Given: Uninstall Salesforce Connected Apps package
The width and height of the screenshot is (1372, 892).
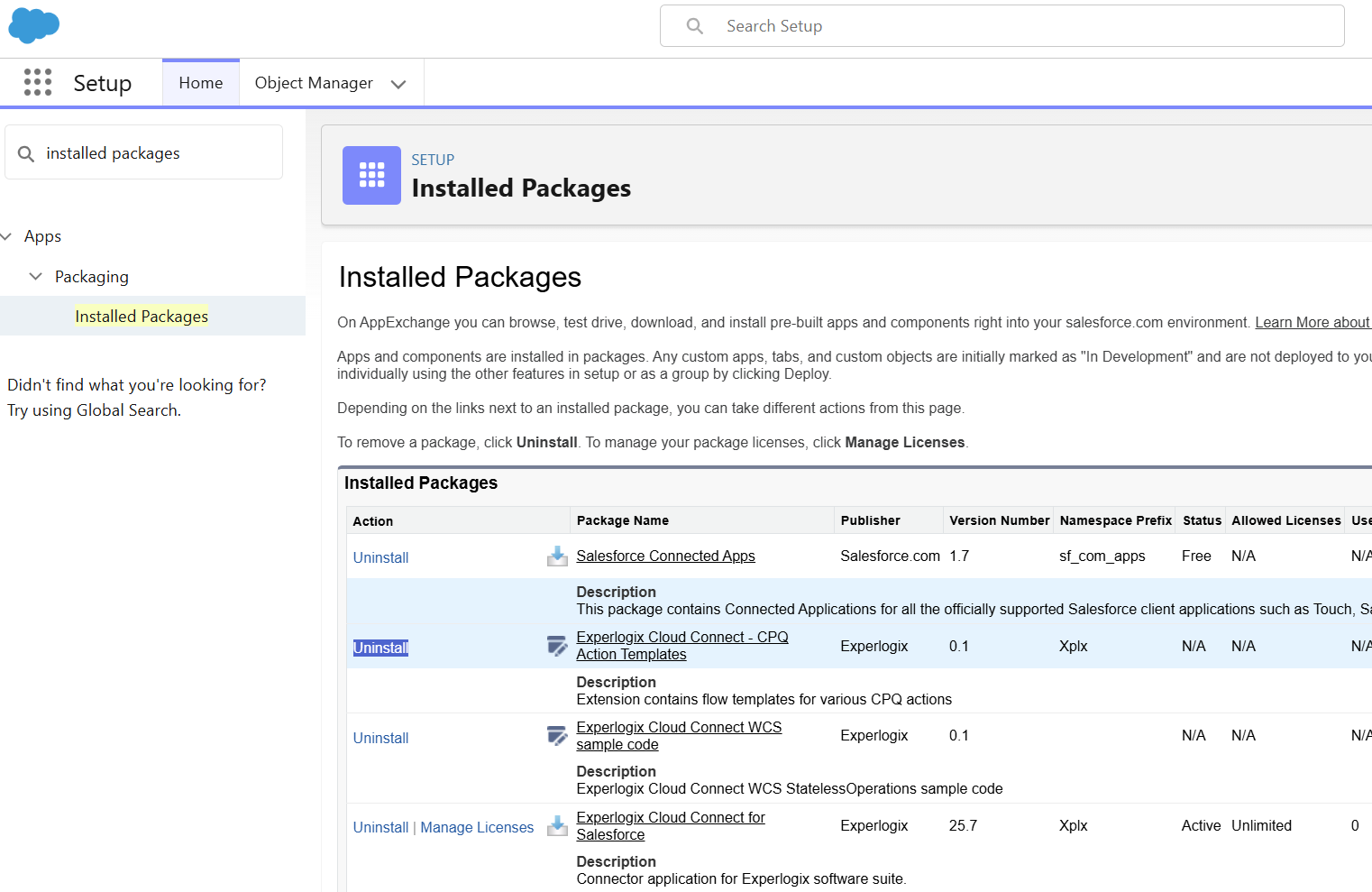Looking at the screenshot, I should point(380,557).
